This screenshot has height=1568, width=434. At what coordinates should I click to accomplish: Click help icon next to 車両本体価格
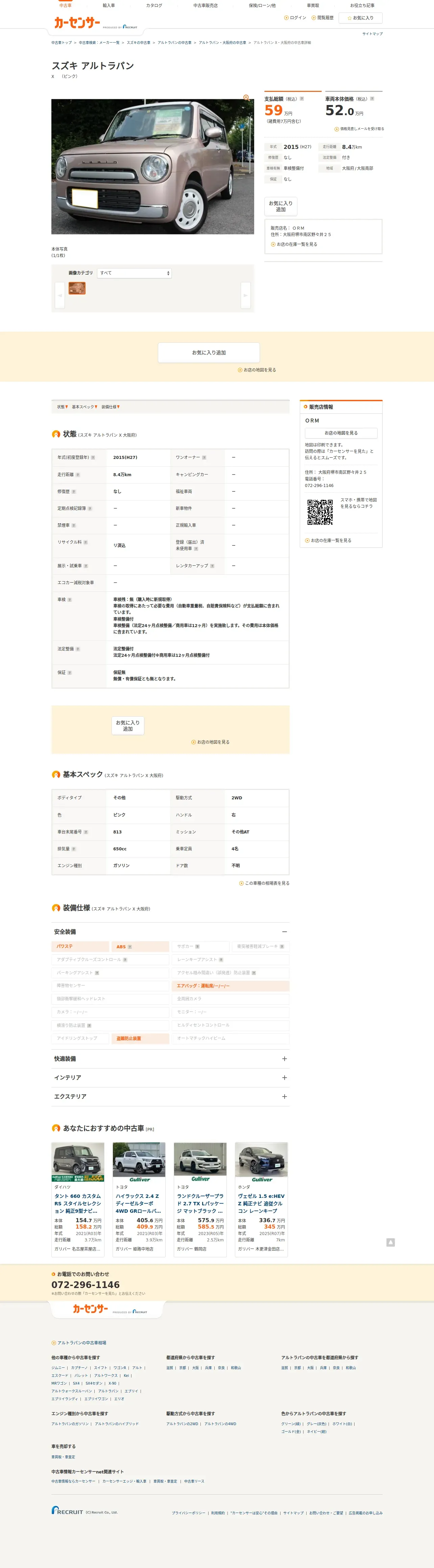pyautogui.click(x=372, y=99)
